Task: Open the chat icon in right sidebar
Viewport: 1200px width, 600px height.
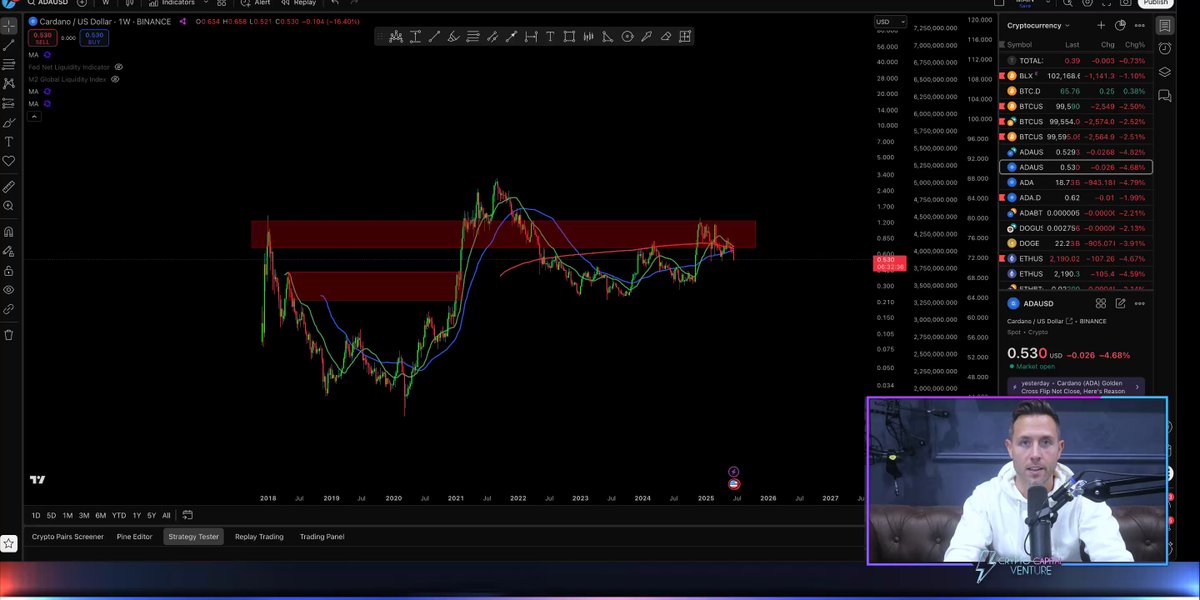Action: (x=1165, y=96)
